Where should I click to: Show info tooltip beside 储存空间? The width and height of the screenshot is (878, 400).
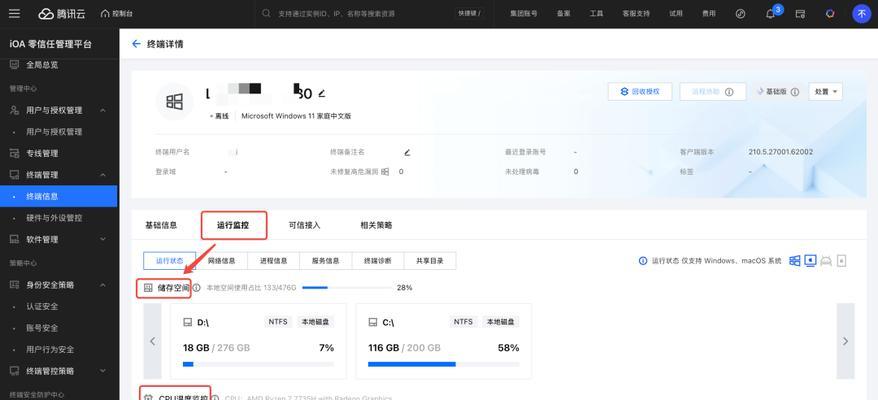[x=197, y=287]
